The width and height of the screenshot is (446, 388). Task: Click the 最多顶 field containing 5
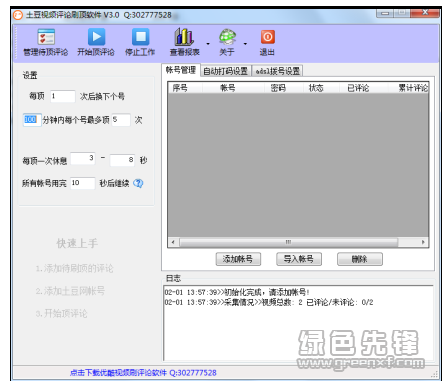[121, 120]
